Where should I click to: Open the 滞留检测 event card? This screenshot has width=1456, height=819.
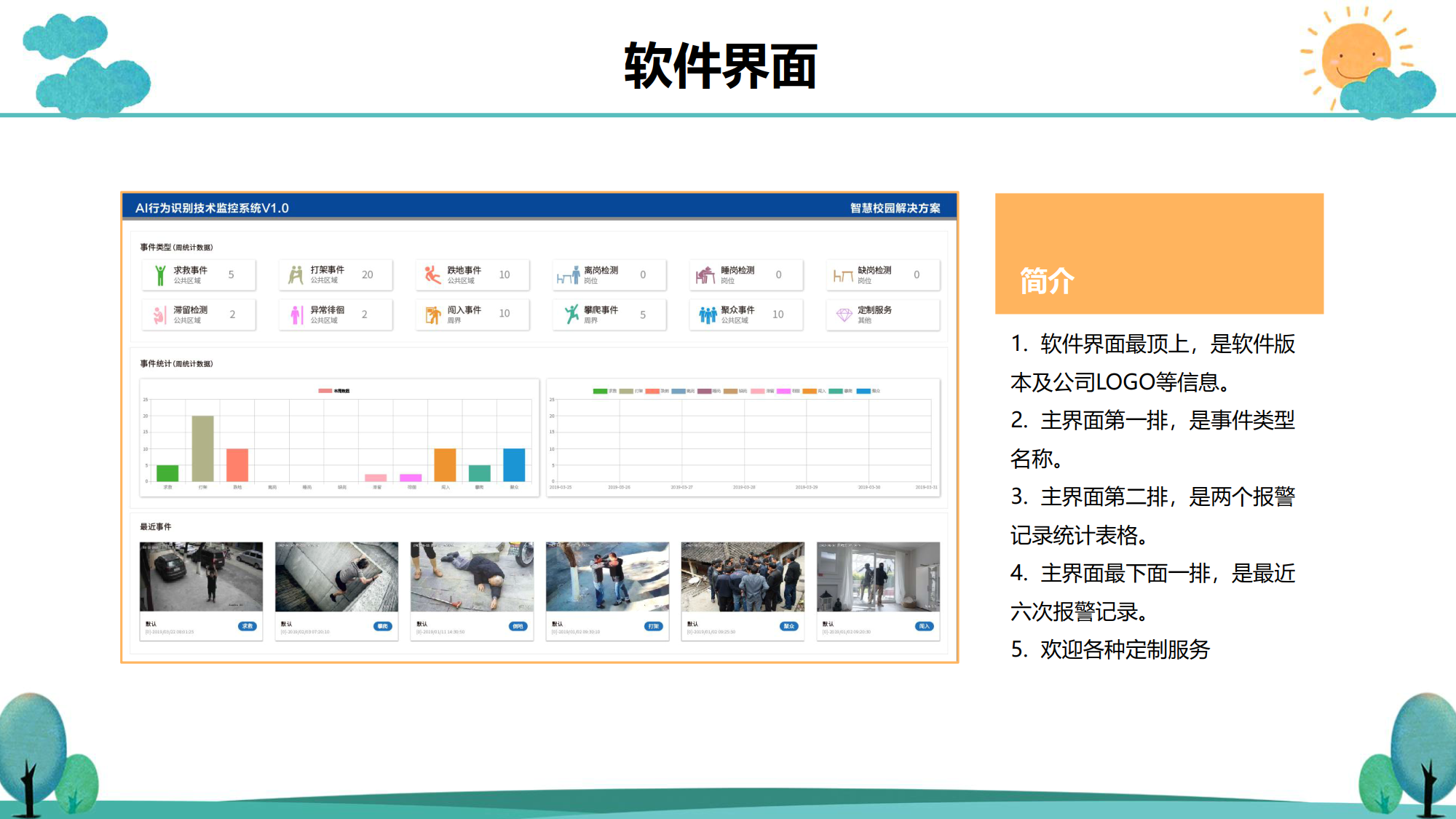pos(199,314)
